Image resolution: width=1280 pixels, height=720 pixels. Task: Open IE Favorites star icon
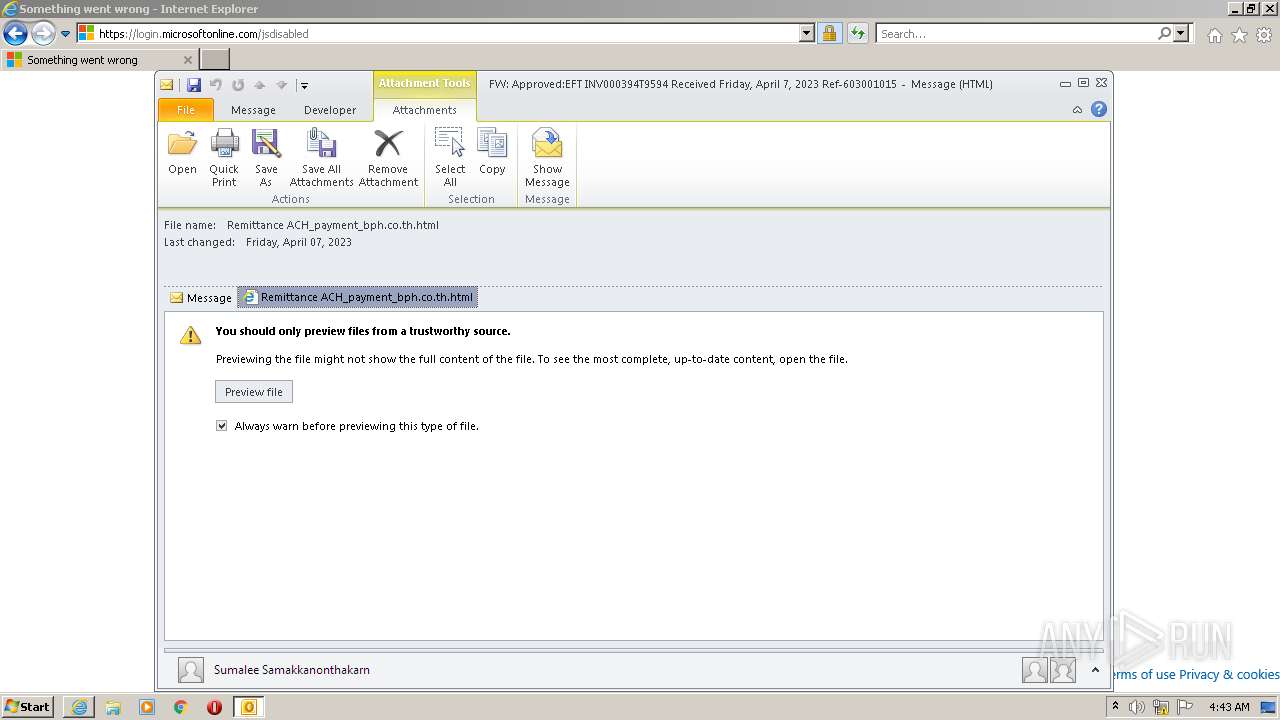[1239, 35]
